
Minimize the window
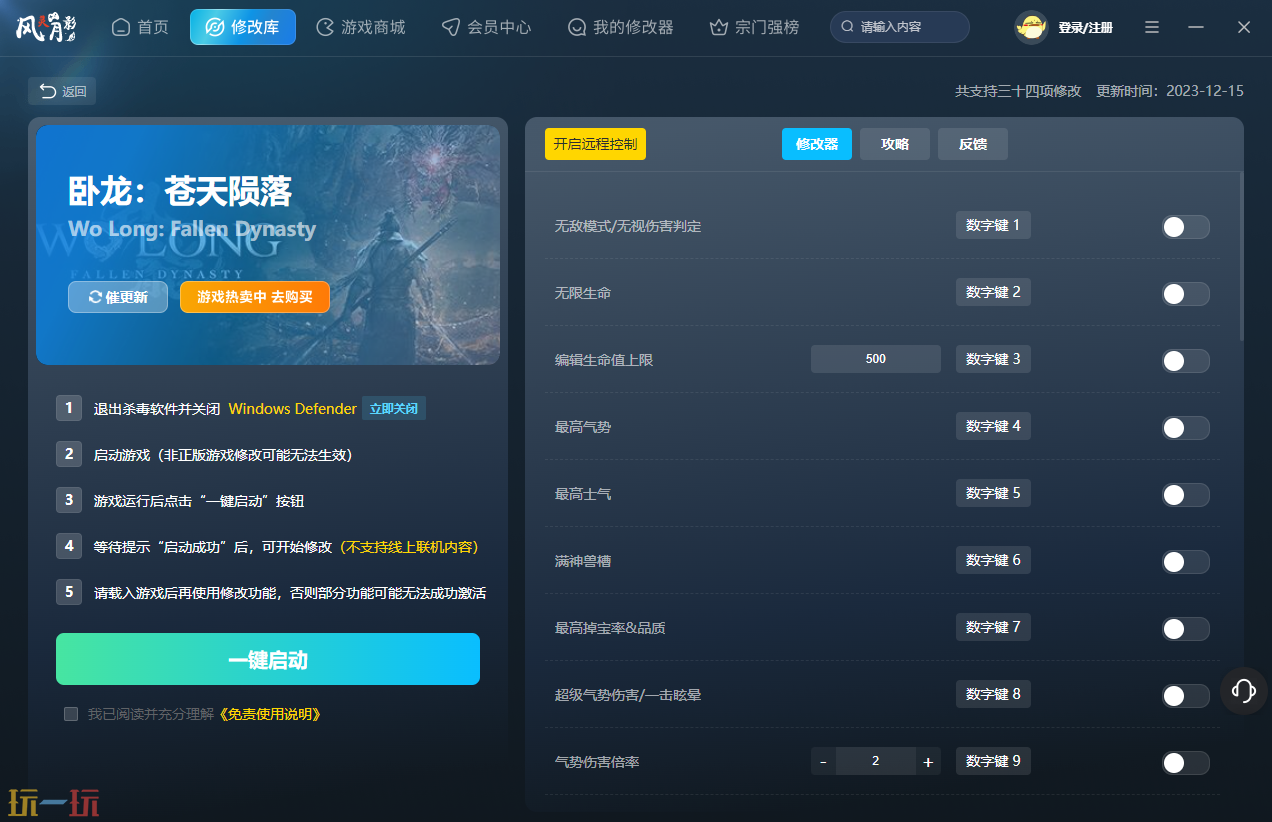coord(1196,27)
